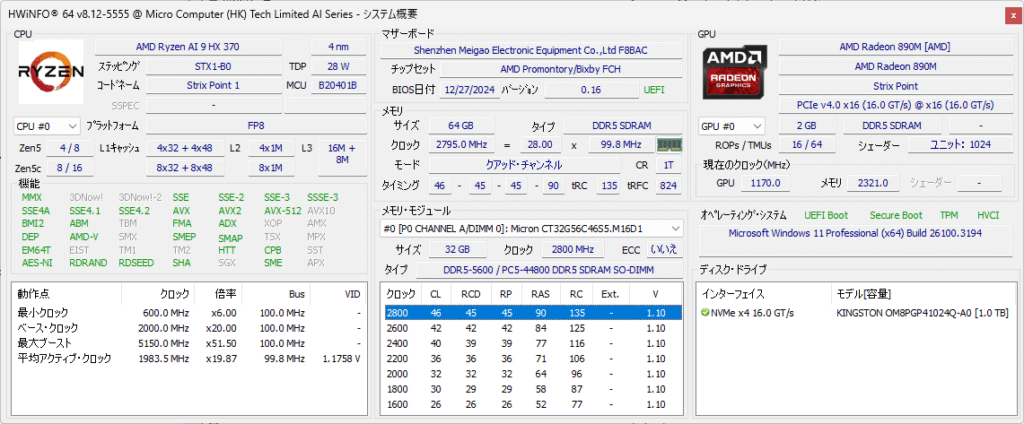Click the AMD Promontory/Bixby FCH chipset field
The width and height of the screenshot is (1024, 424).
coord(560,69)
